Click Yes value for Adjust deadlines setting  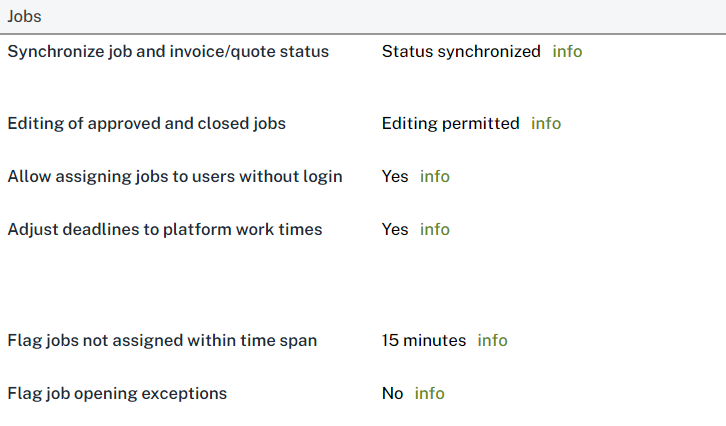click(395, 229)
